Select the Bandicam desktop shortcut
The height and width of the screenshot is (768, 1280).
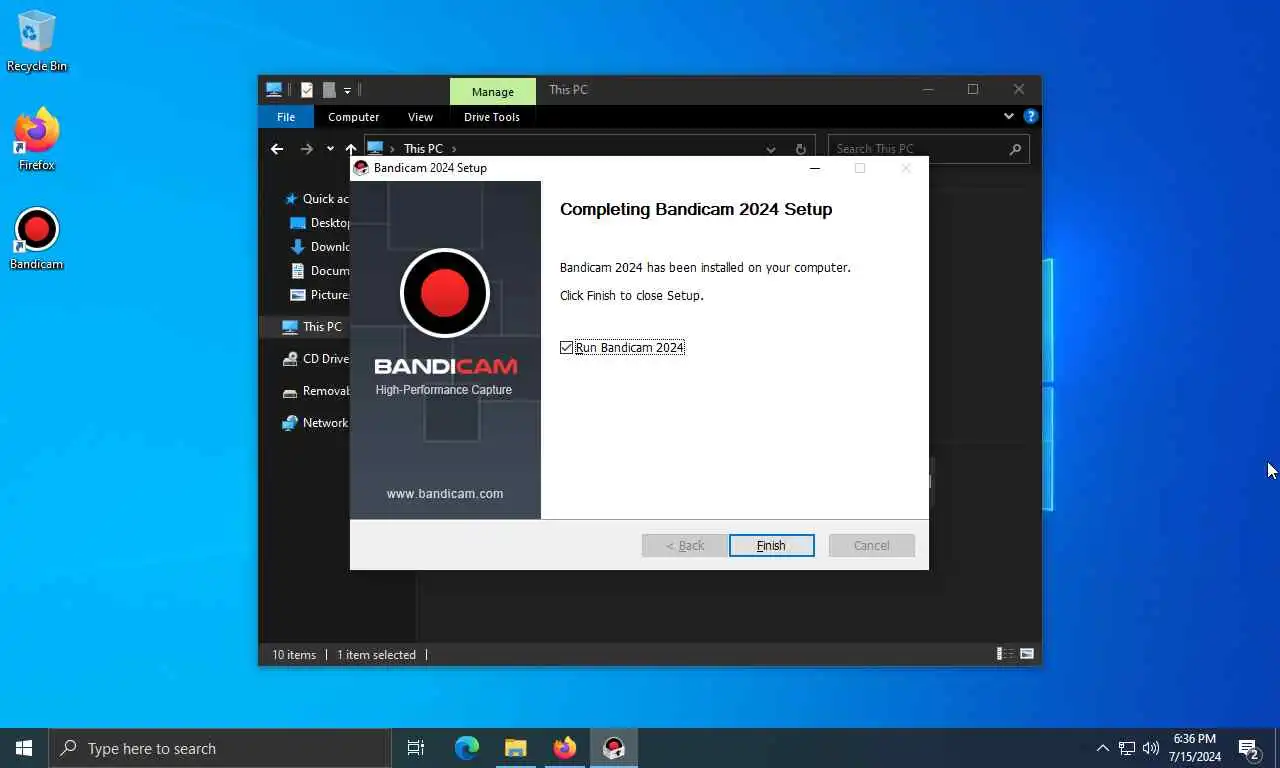point(37,239)
